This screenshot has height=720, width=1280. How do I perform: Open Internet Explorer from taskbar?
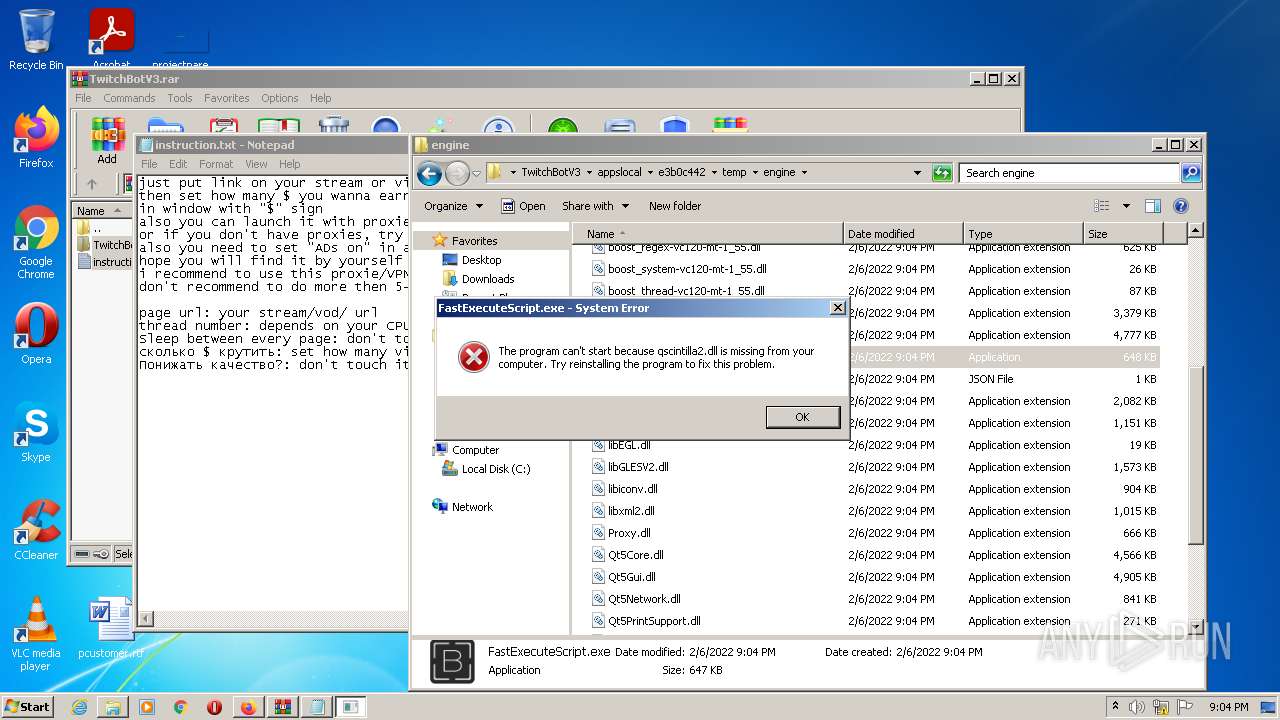[79, 707]
